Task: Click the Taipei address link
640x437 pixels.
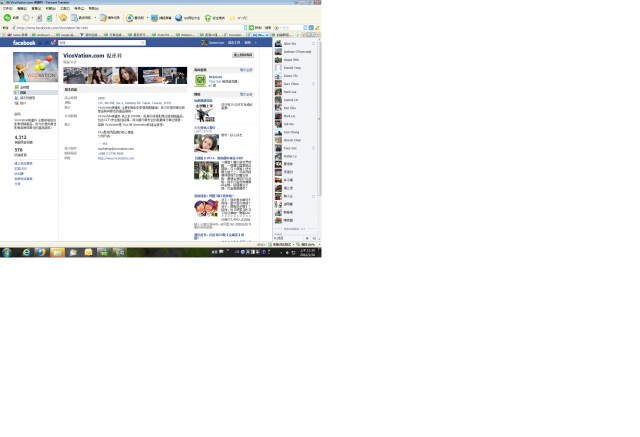Action: pyautogui.click(x=134, y=103)
